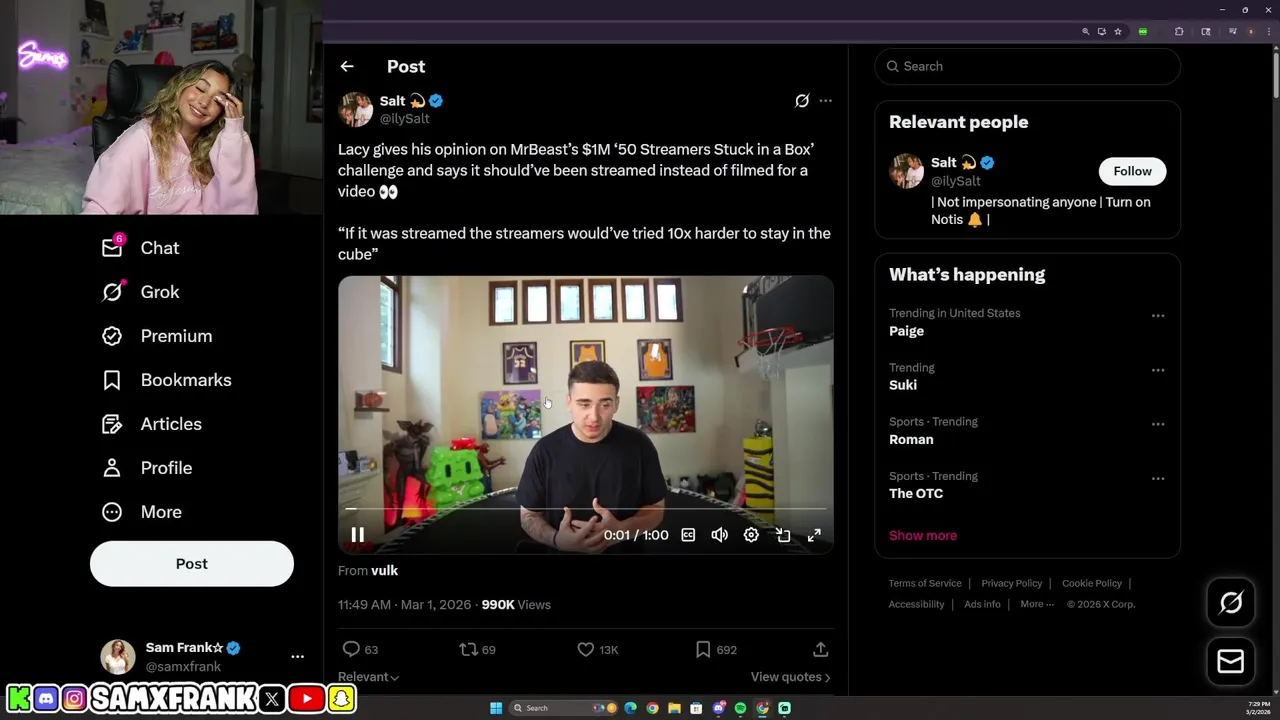Screen dimensions: 1280x720
Task: Expand video to fullscreen
Action: coord(814,535)
